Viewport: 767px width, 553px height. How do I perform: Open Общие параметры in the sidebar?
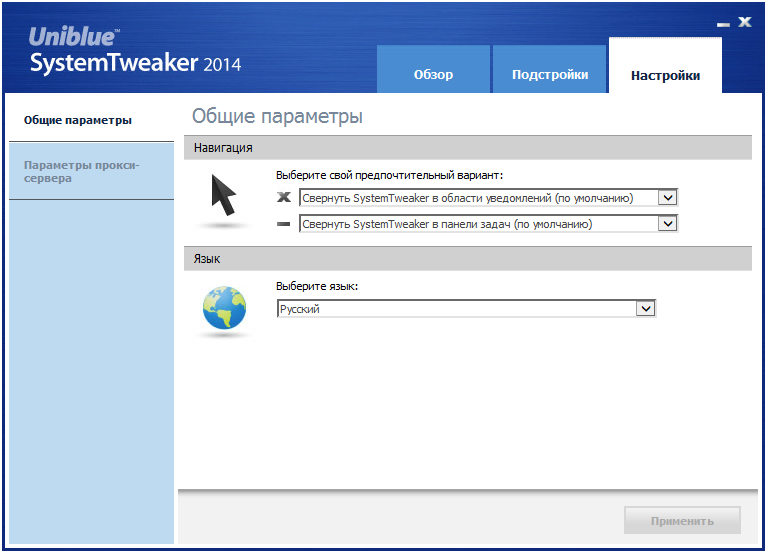pyautogui.click(x=91, y=120)
